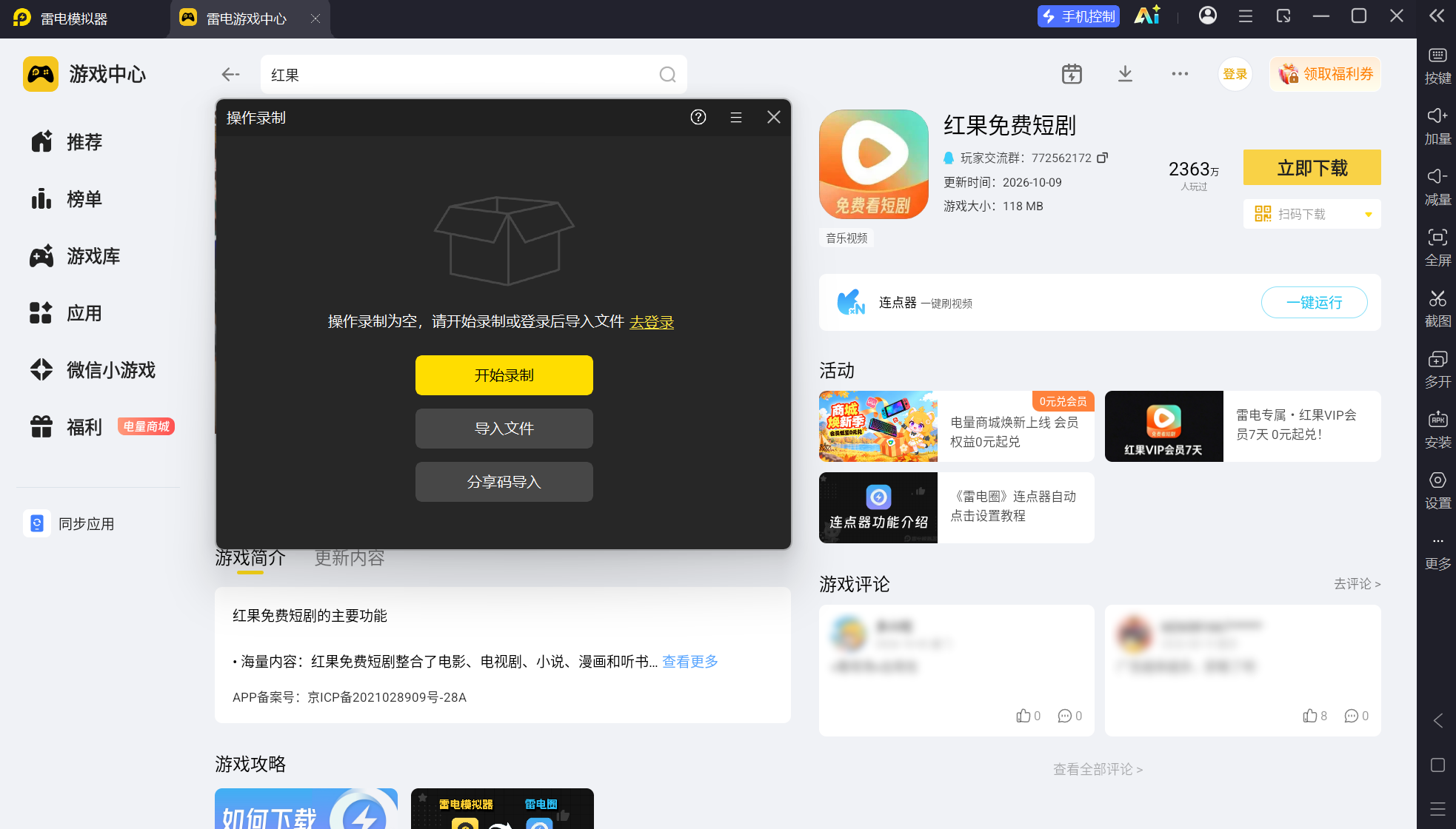Image resolution: width=1456 pixels, height=829 pixels.
Task: Click the AI assistant icon
Action: [1147, 16]
